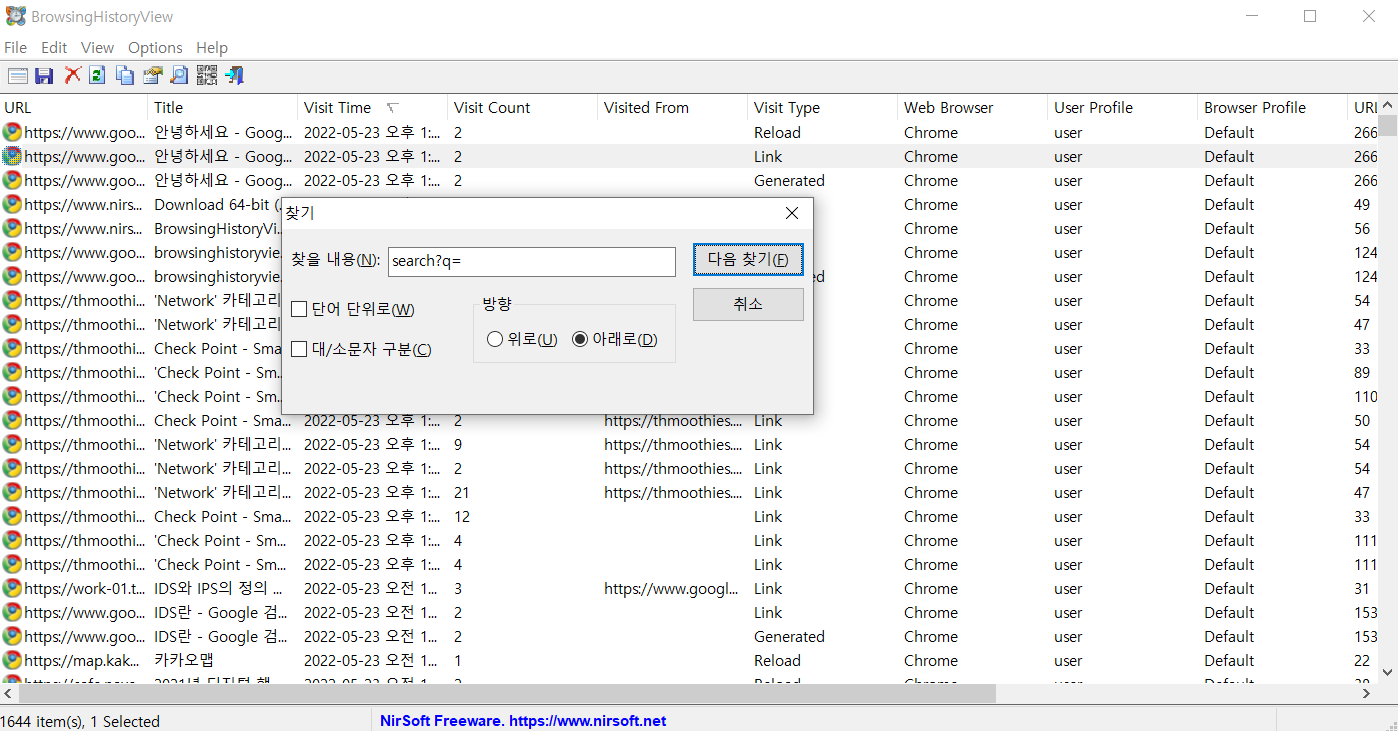Open the View menu

(97, 47)
